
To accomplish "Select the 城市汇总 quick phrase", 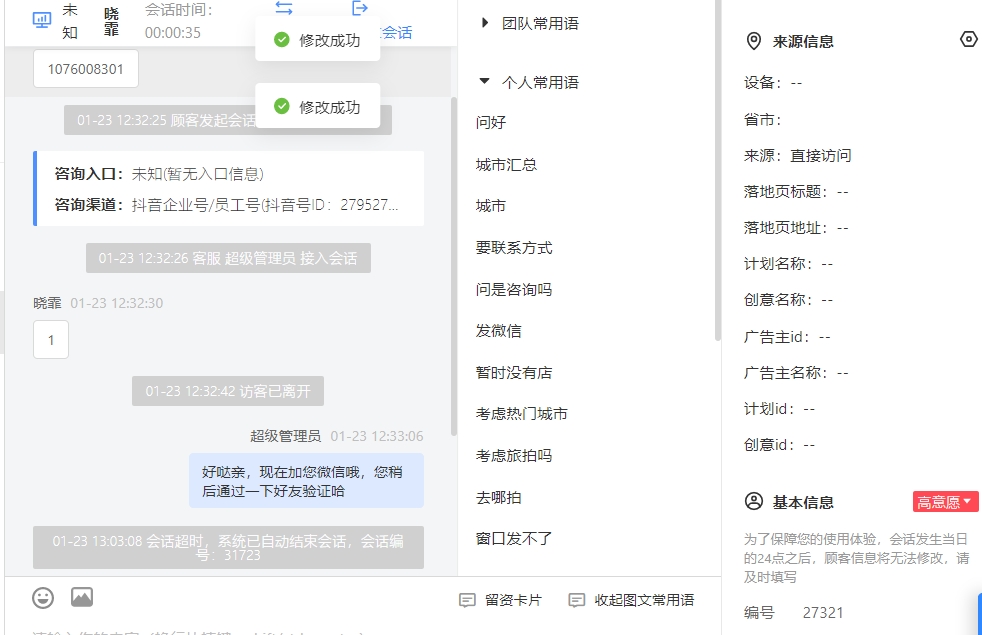I will [506, 165].
